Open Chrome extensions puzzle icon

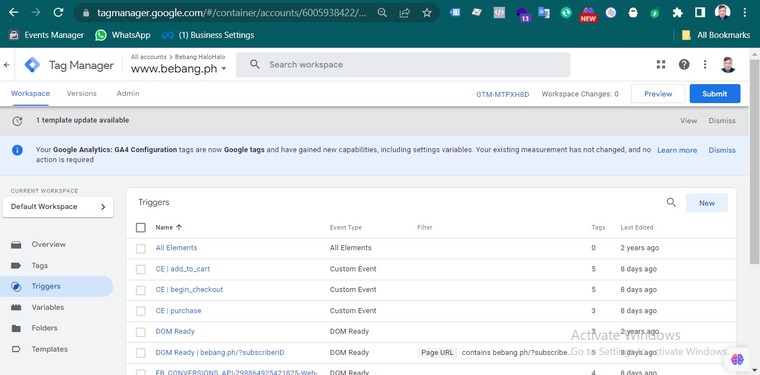678,13
